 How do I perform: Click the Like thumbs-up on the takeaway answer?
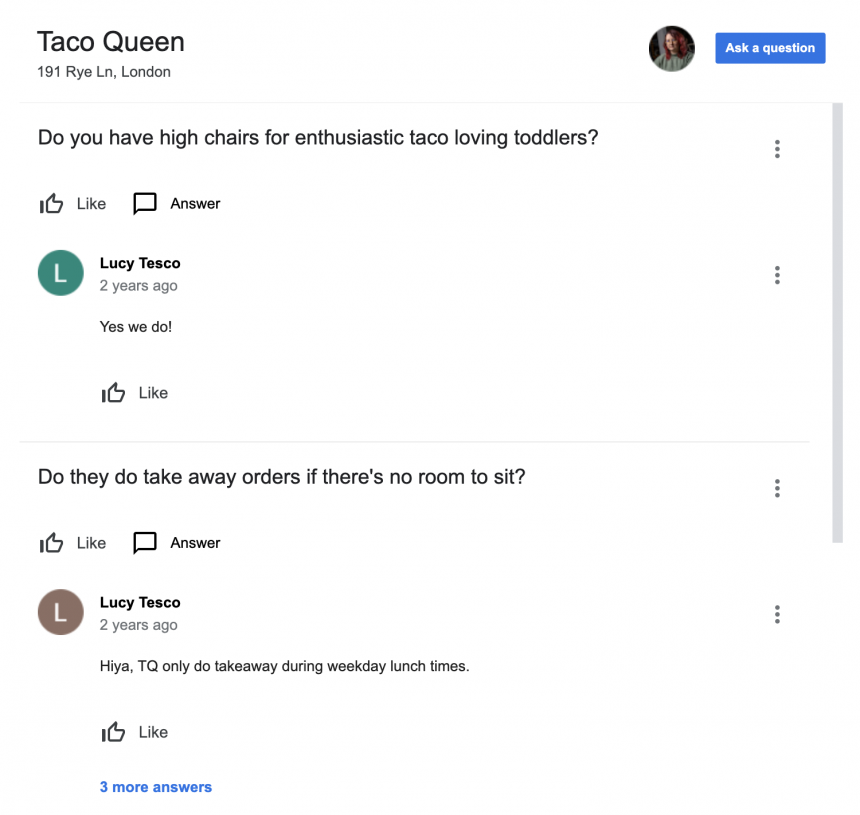114,731
